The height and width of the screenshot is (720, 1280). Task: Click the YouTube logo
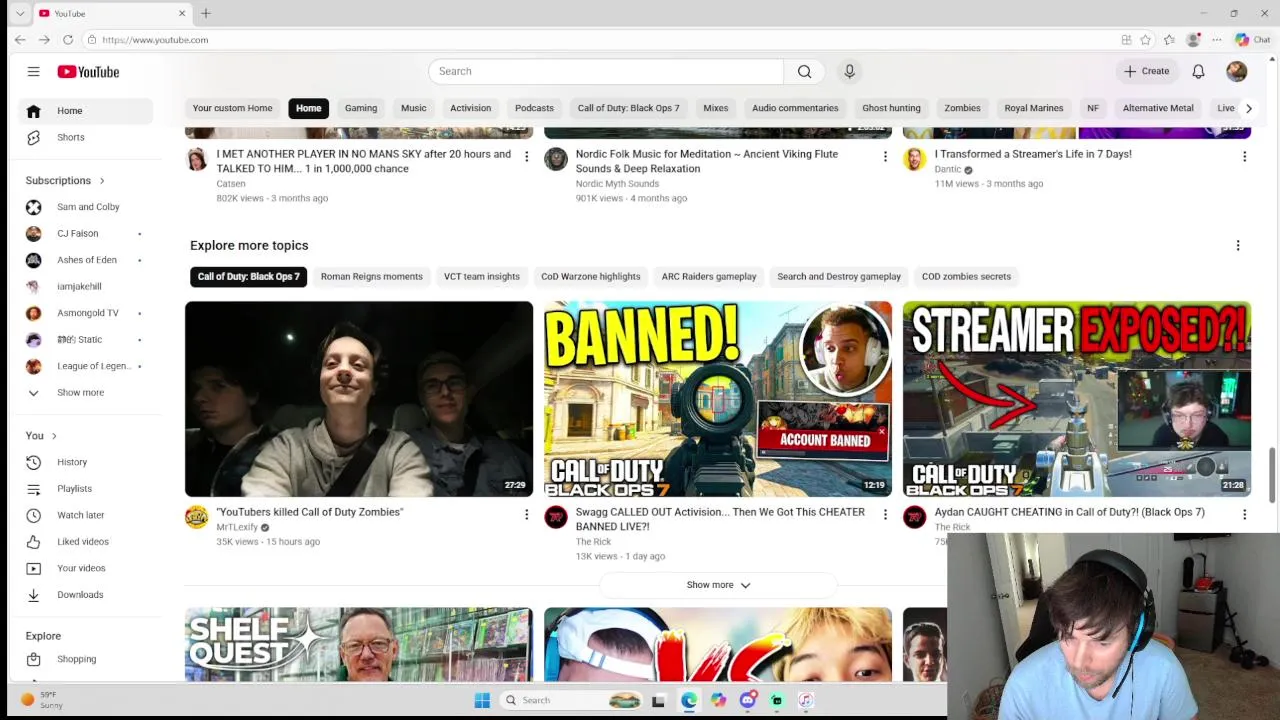[88, 72]
